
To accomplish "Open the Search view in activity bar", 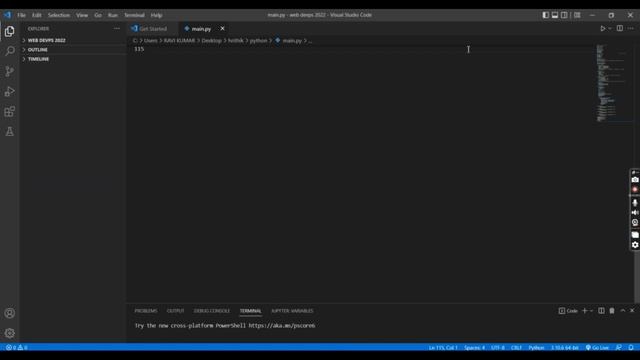I will coord(9,51).
